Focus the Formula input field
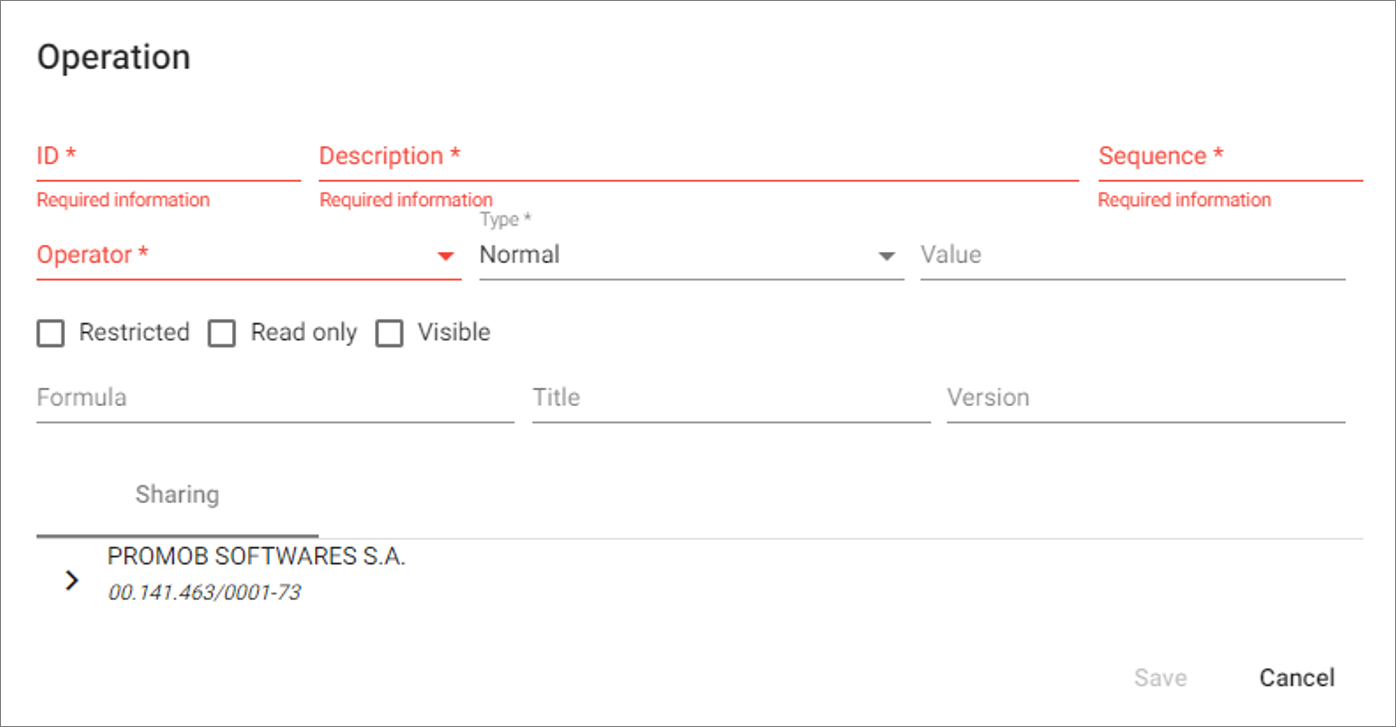Viewport: 1396px width, 727px height. click(x=275, y=398)
